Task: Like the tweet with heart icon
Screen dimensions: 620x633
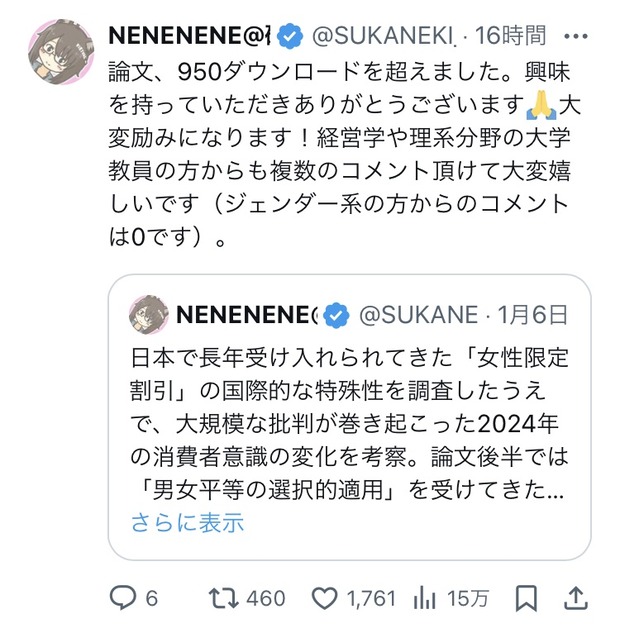Action: [325, 599]
